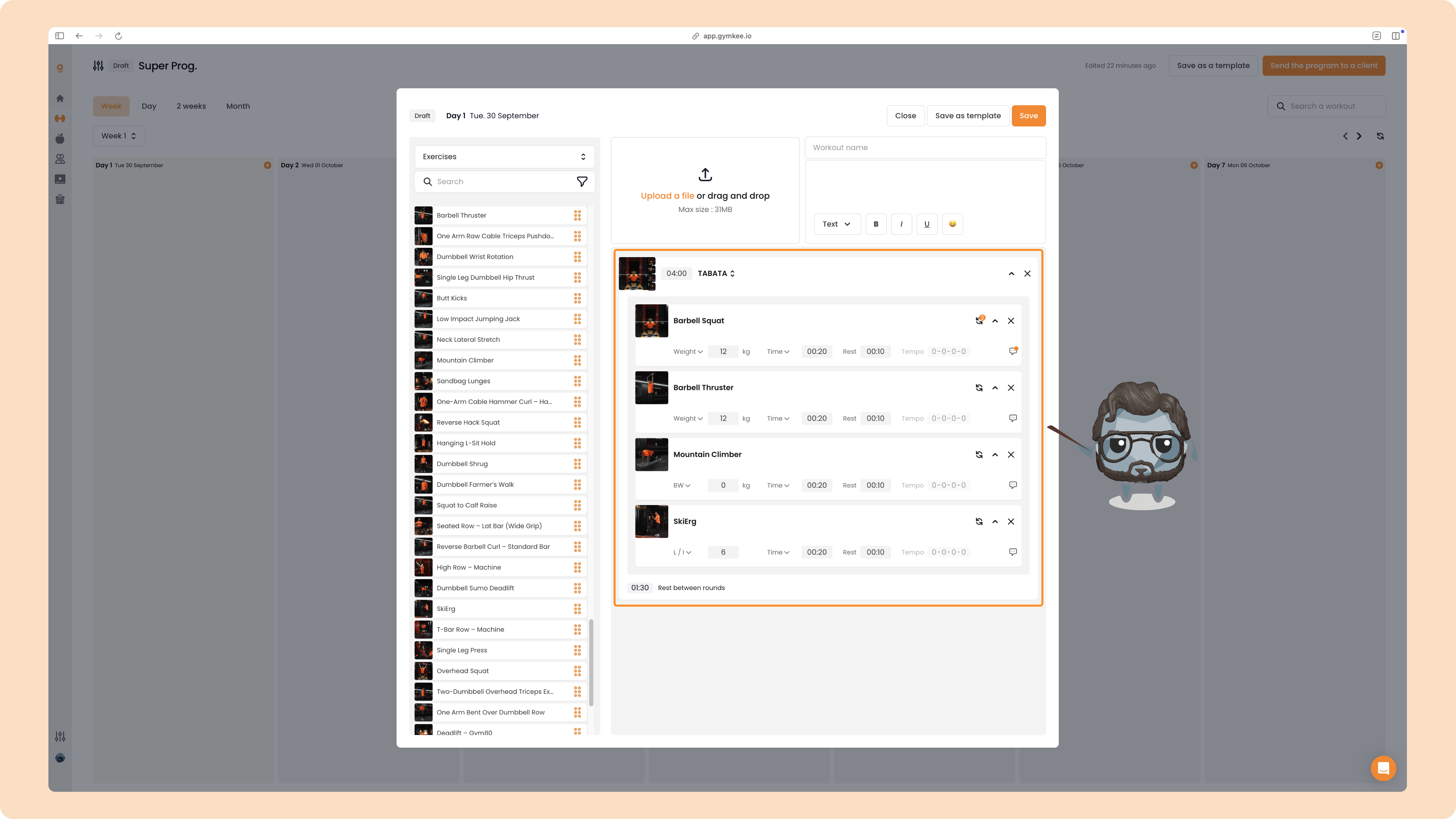Collapse Barbell Squat details

(x=995, y=321)
